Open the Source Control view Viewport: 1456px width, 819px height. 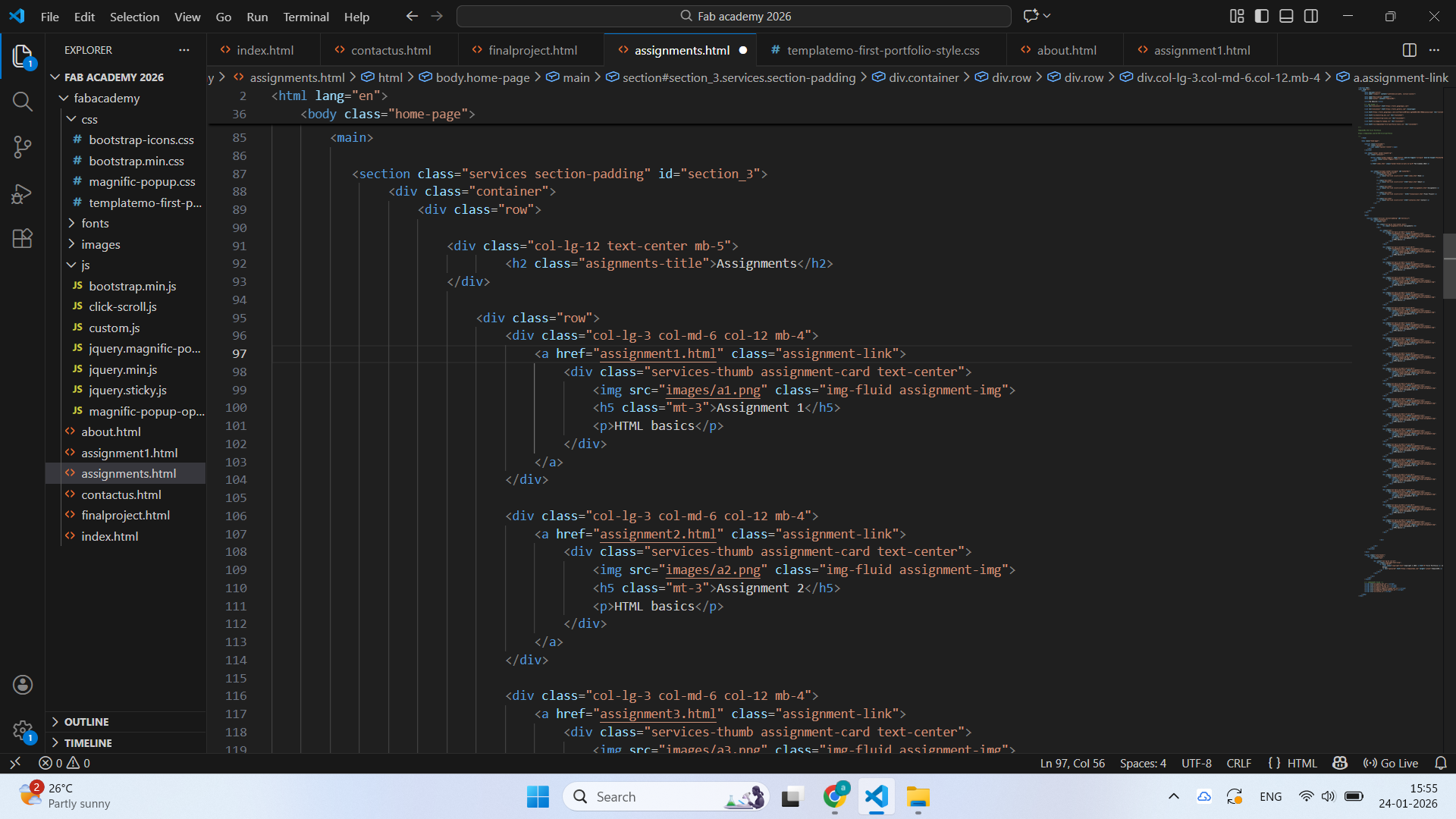pos(23,147)
